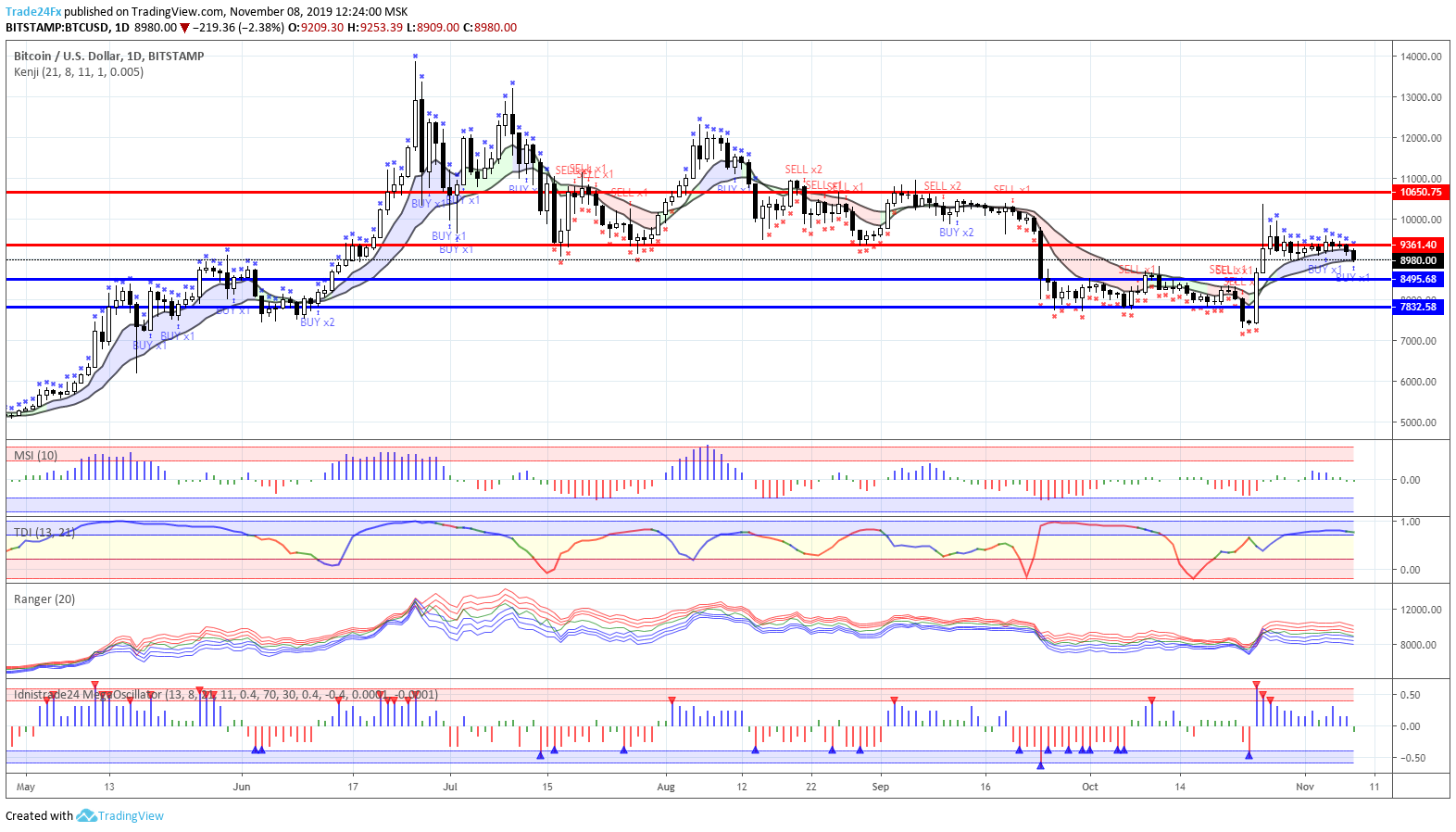Viewport: 1456px width, 832px height.
Task: Click the Idnistrade24 Meta Oscillator label
Action: click(226, 694)
